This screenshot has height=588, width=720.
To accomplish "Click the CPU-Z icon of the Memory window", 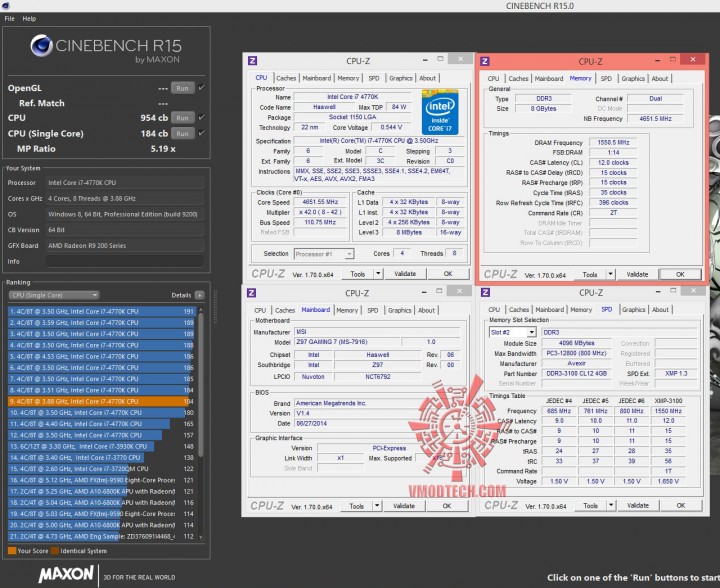I will pyautogui.click(x=485, y=61).
